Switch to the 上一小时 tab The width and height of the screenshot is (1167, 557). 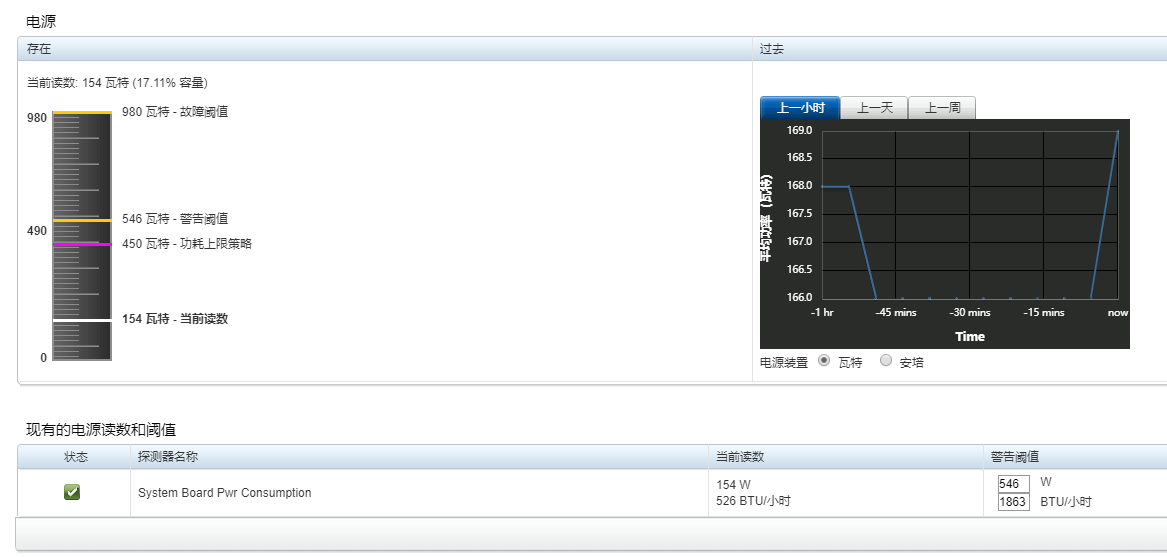[800, 108]
